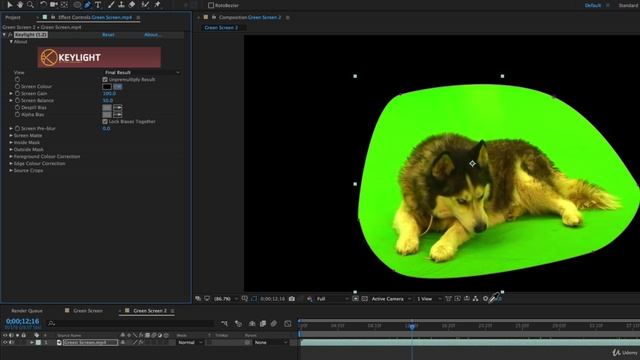Expand Foreground Colour Correction group
The width and height of the screenshot is (640, 360).
pyautogui.click(x=11, y=156)
